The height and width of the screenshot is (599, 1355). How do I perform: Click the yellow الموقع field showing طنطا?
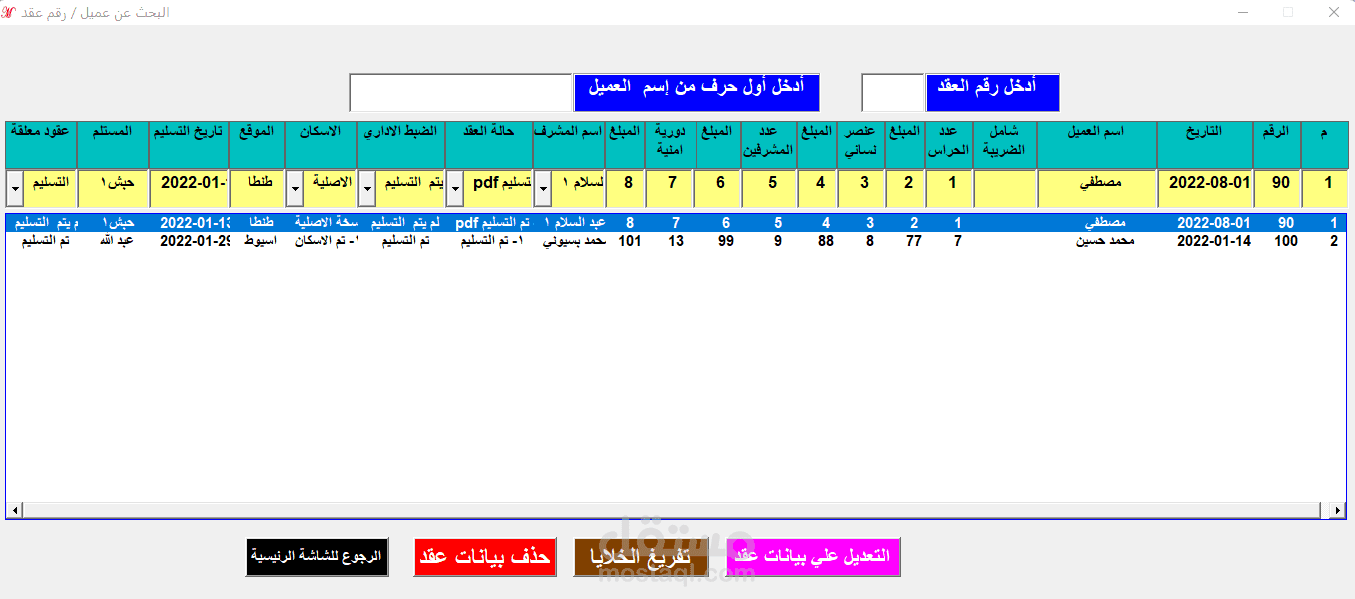pyautogui.click(x=257, y=186)
